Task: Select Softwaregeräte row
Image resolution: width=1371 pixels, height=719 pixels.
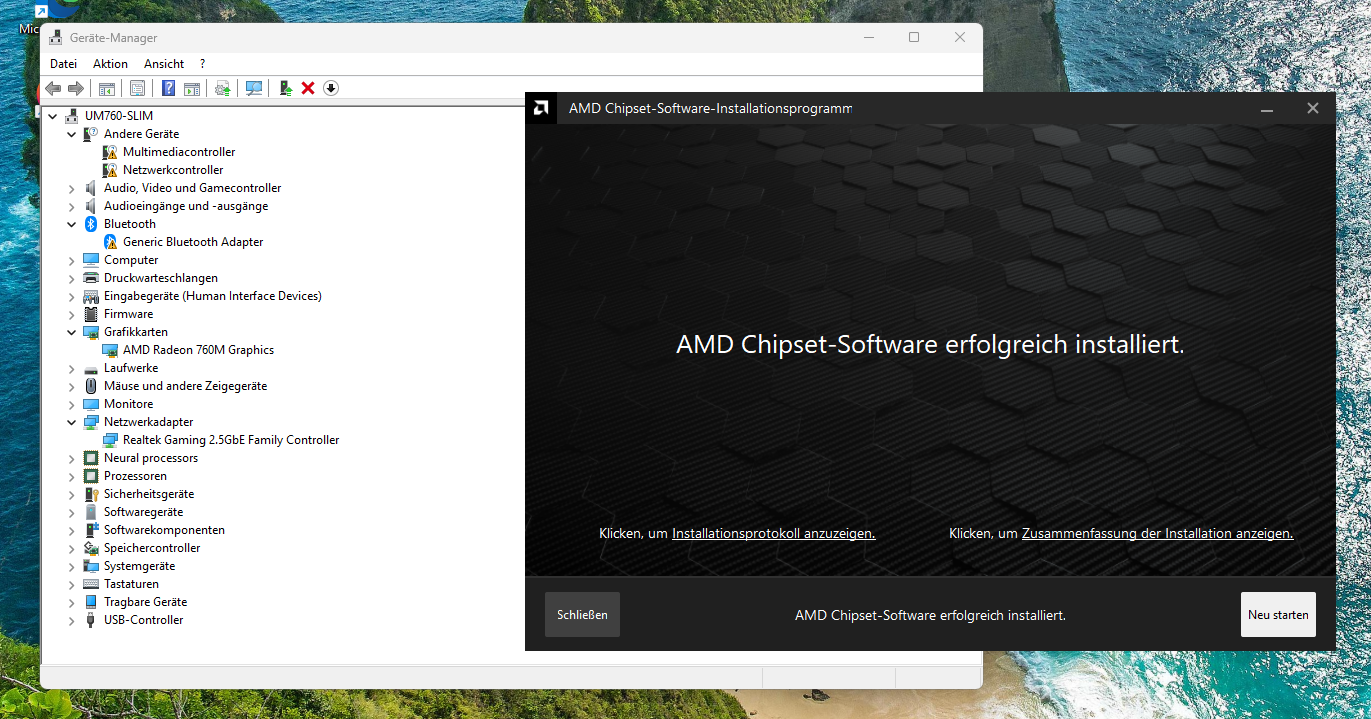Action: click(143, 512)
